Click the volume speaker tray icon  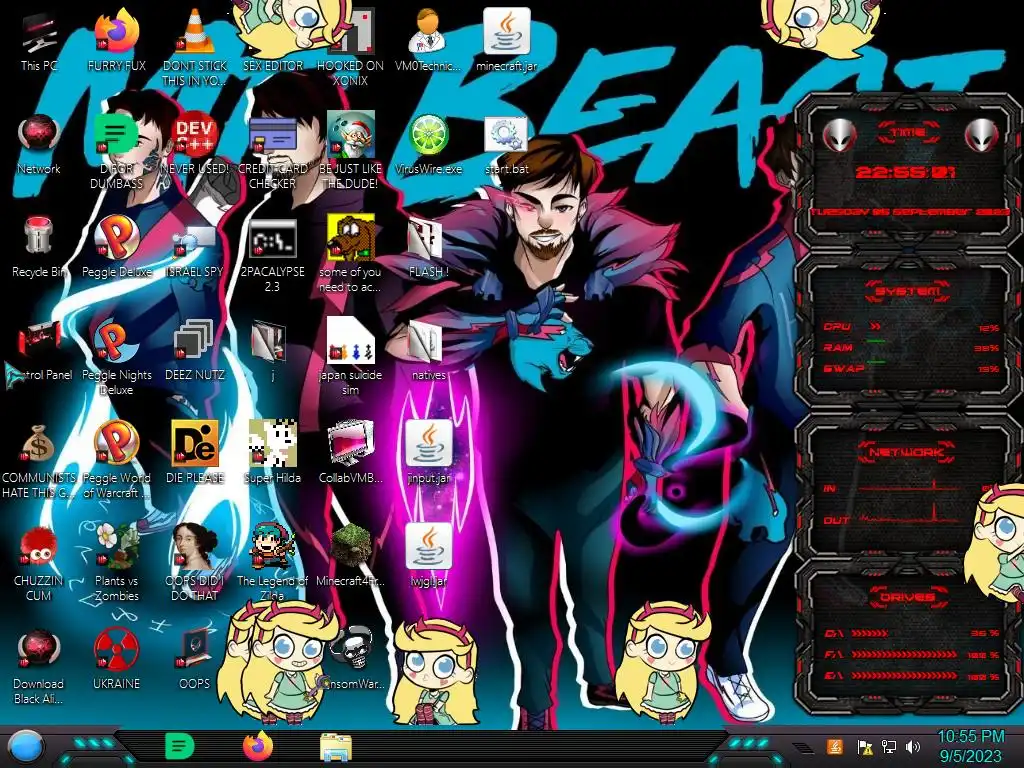913,746
